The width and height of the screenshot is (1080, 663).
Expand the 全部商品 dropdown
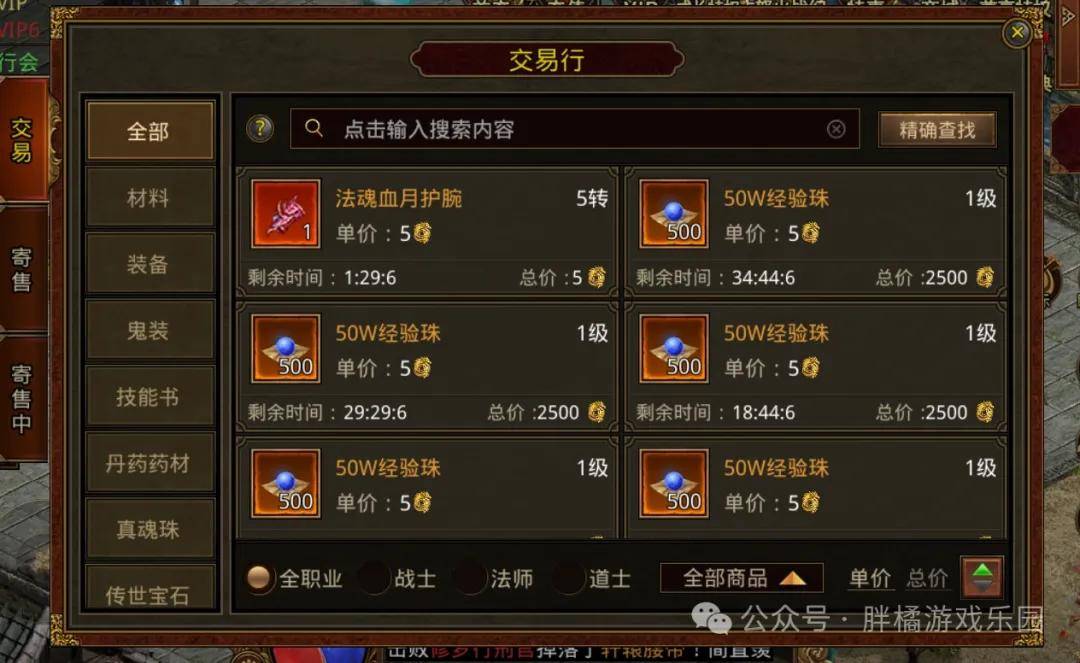point(742,578)
